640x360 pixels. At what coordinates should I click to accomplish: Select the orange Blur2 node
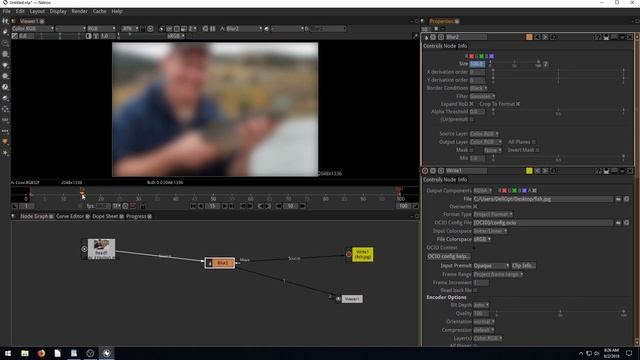(220, 263)
